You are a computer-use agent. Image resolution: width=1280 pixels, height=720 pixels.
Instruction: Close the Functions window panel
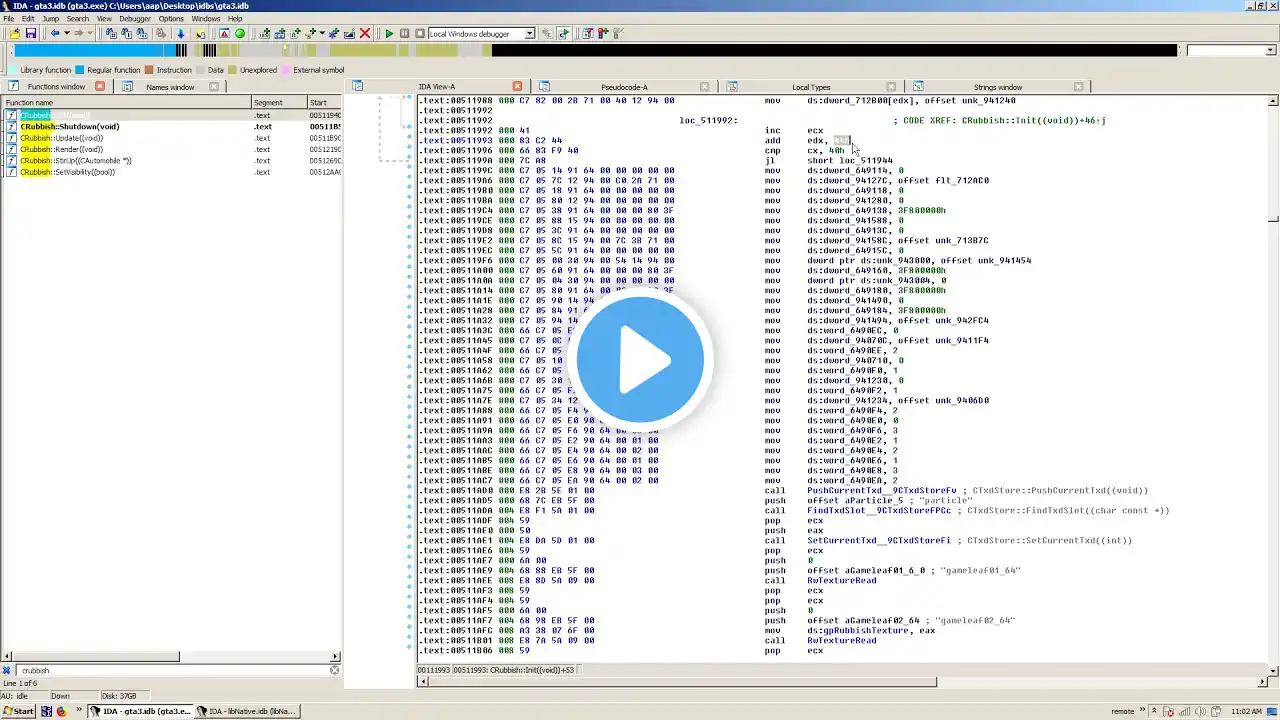pos(99,86)
